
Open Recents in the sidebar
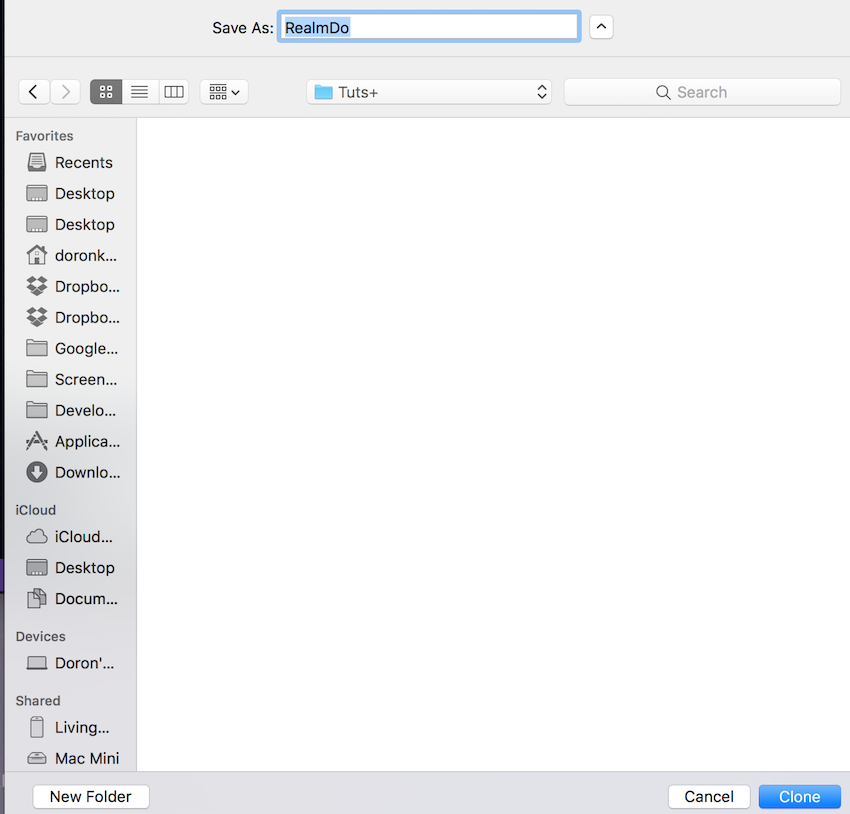[x=70, y=162]
